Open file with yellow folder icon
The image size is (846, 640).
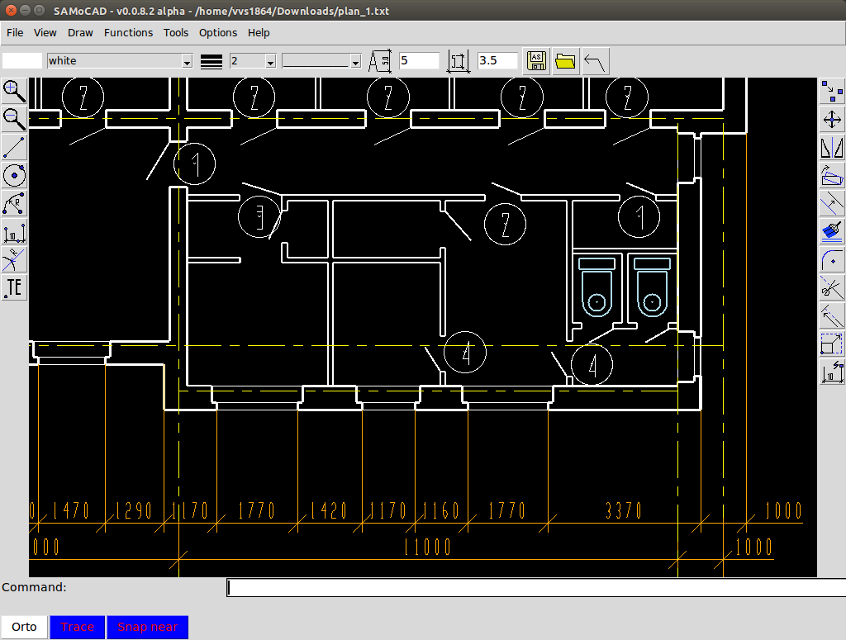[x=565, y=61]
